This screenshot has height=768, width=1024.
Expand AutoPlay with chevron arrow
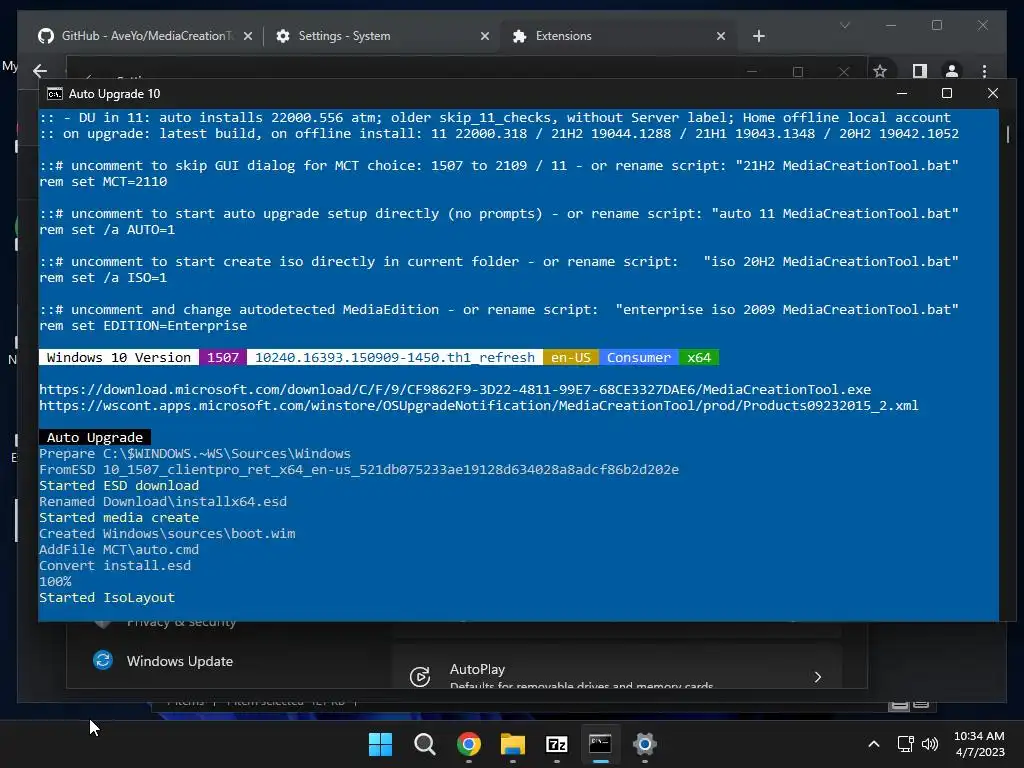818,677
